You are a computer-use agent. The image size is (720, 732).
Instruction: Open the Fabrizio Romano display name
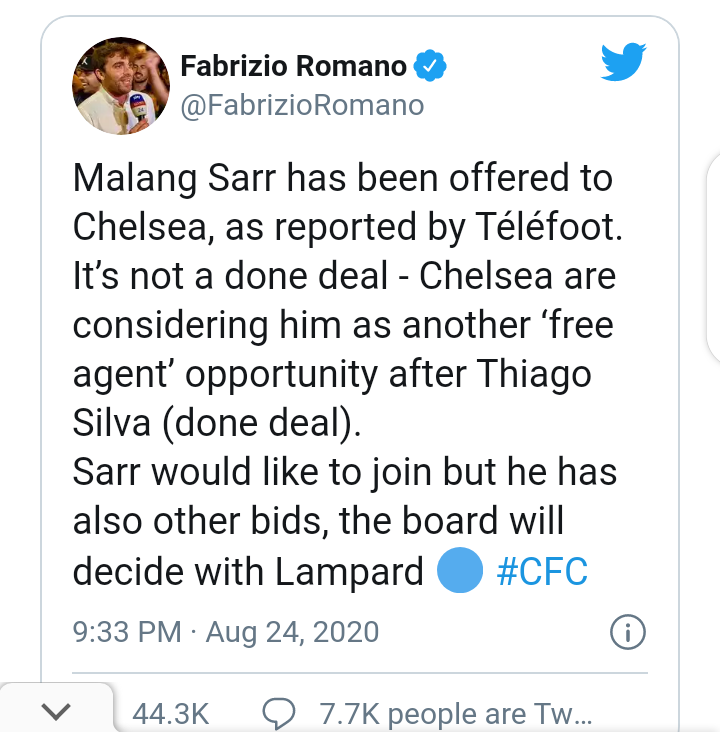coord(294,66)
